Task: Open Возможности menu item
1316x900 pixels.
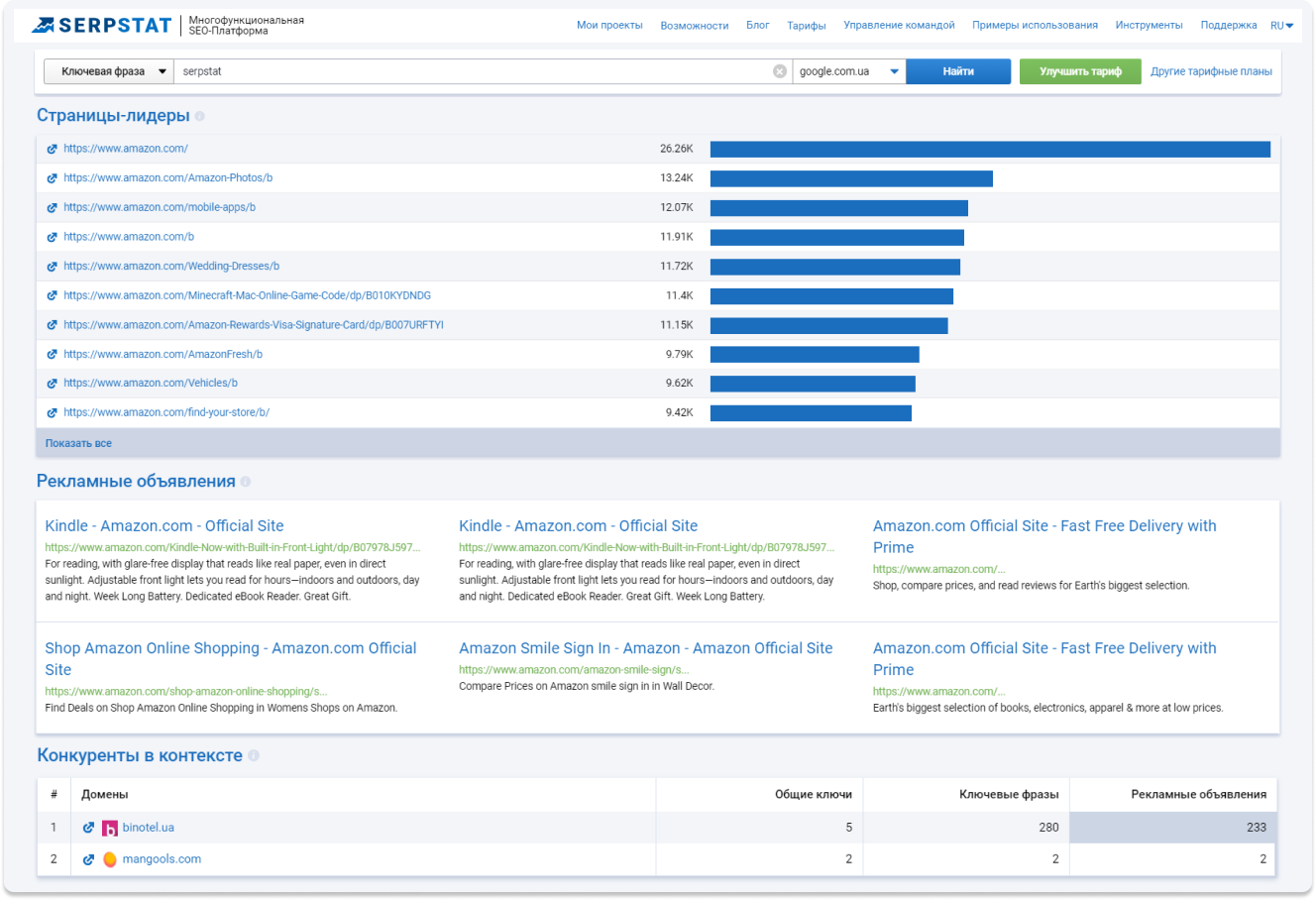Action: (695, 26)
